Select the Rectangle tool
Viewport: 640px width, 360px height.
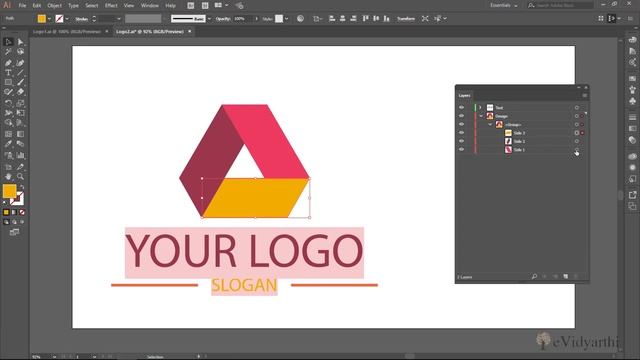pyautogui.click(x=8, y=82)
